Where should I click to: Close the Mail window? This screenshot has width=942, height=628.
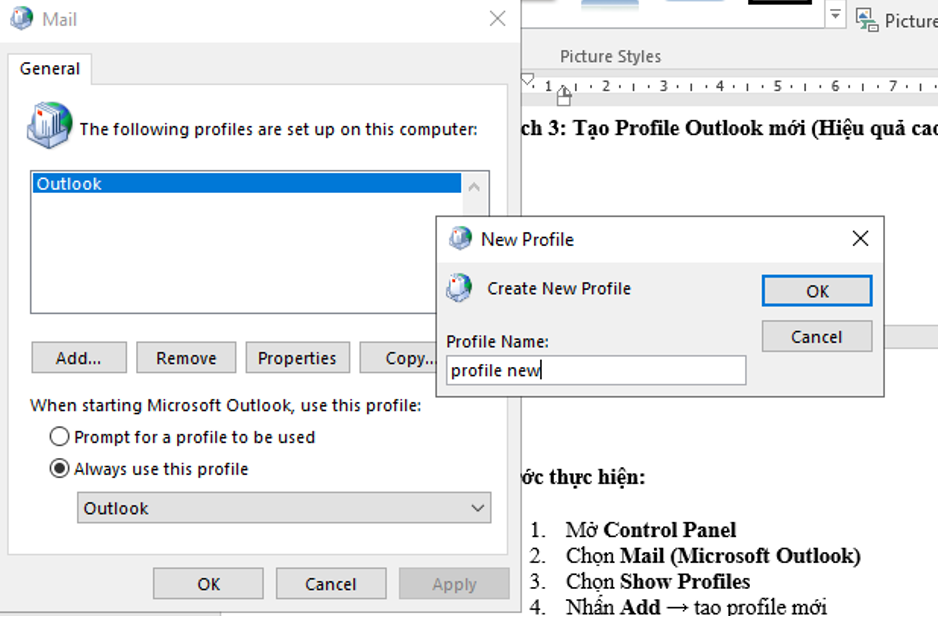497,19
